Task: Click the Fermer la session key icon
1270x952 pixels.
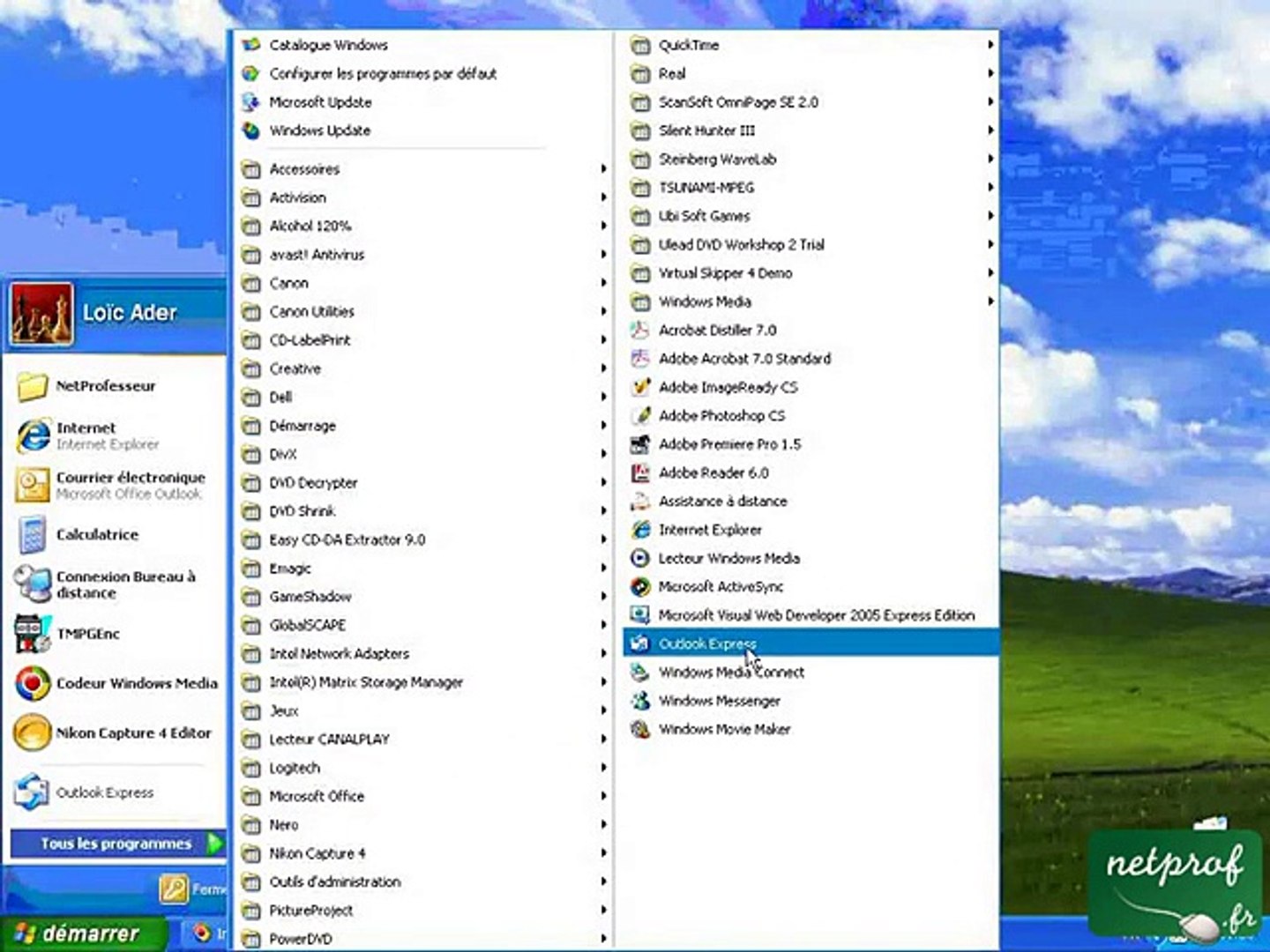Action: (174, 889)
